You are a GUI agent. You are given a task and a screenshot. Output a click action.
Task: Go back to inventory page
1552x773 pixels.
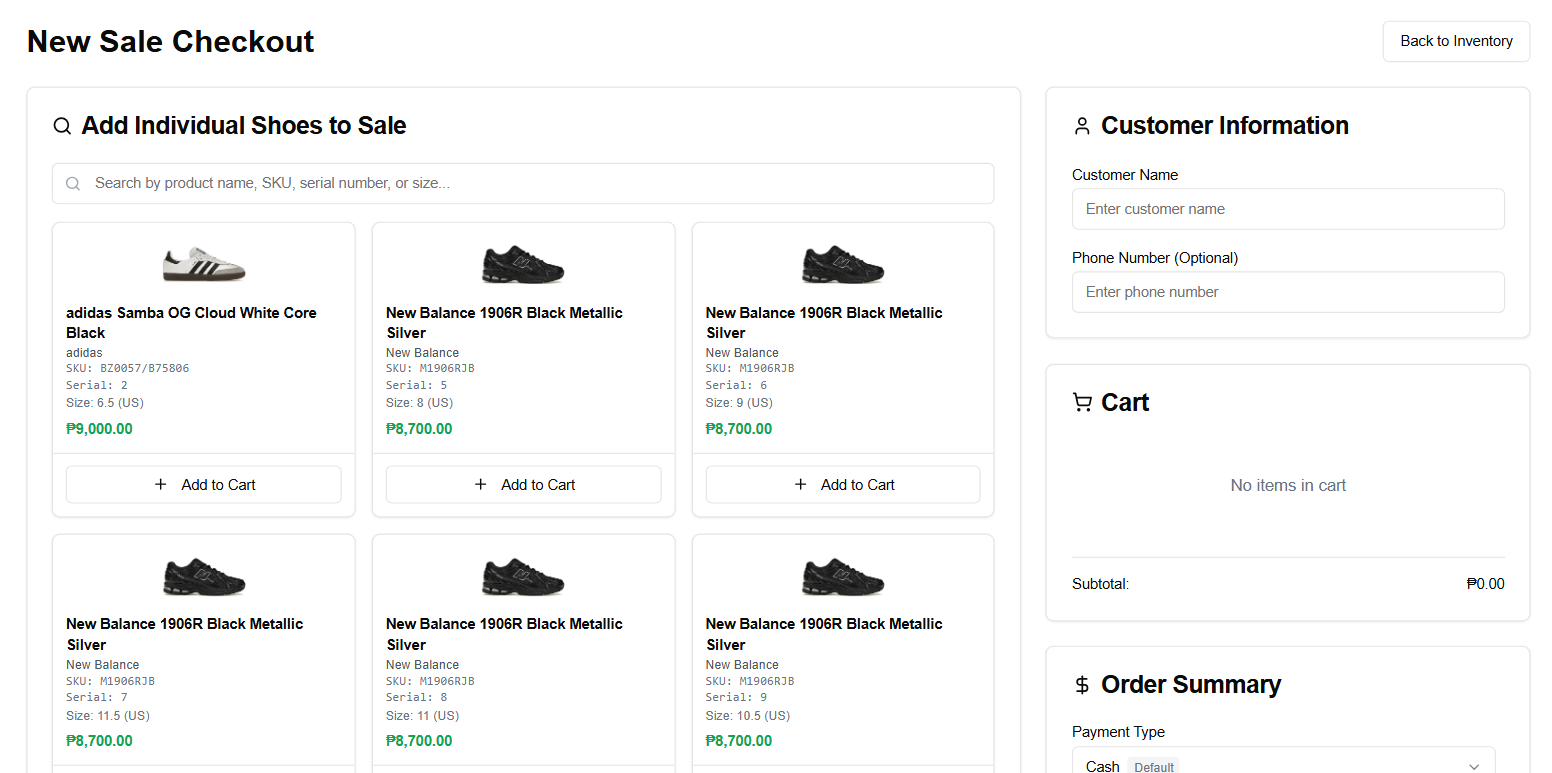point(1456,41)
